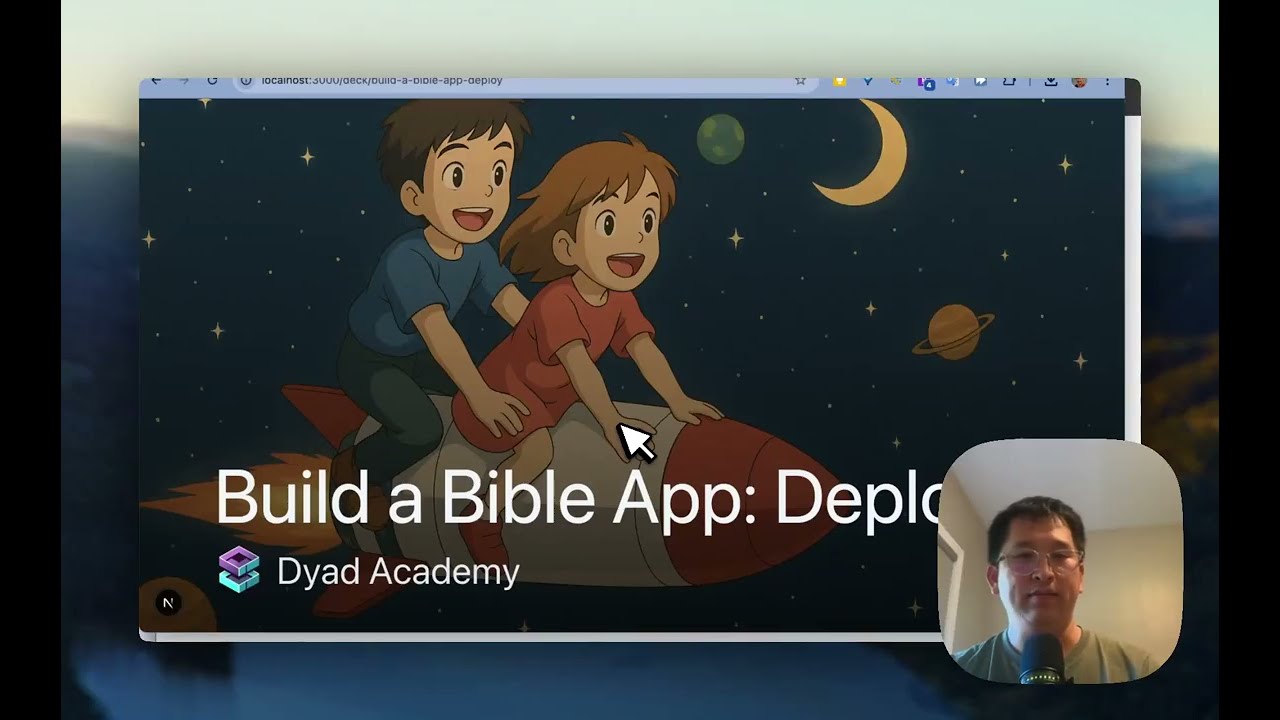The width and height of the screenshot is (1280, 720).
Task: Open the browser downloads icon
Action: click(x=1051, y=81)
